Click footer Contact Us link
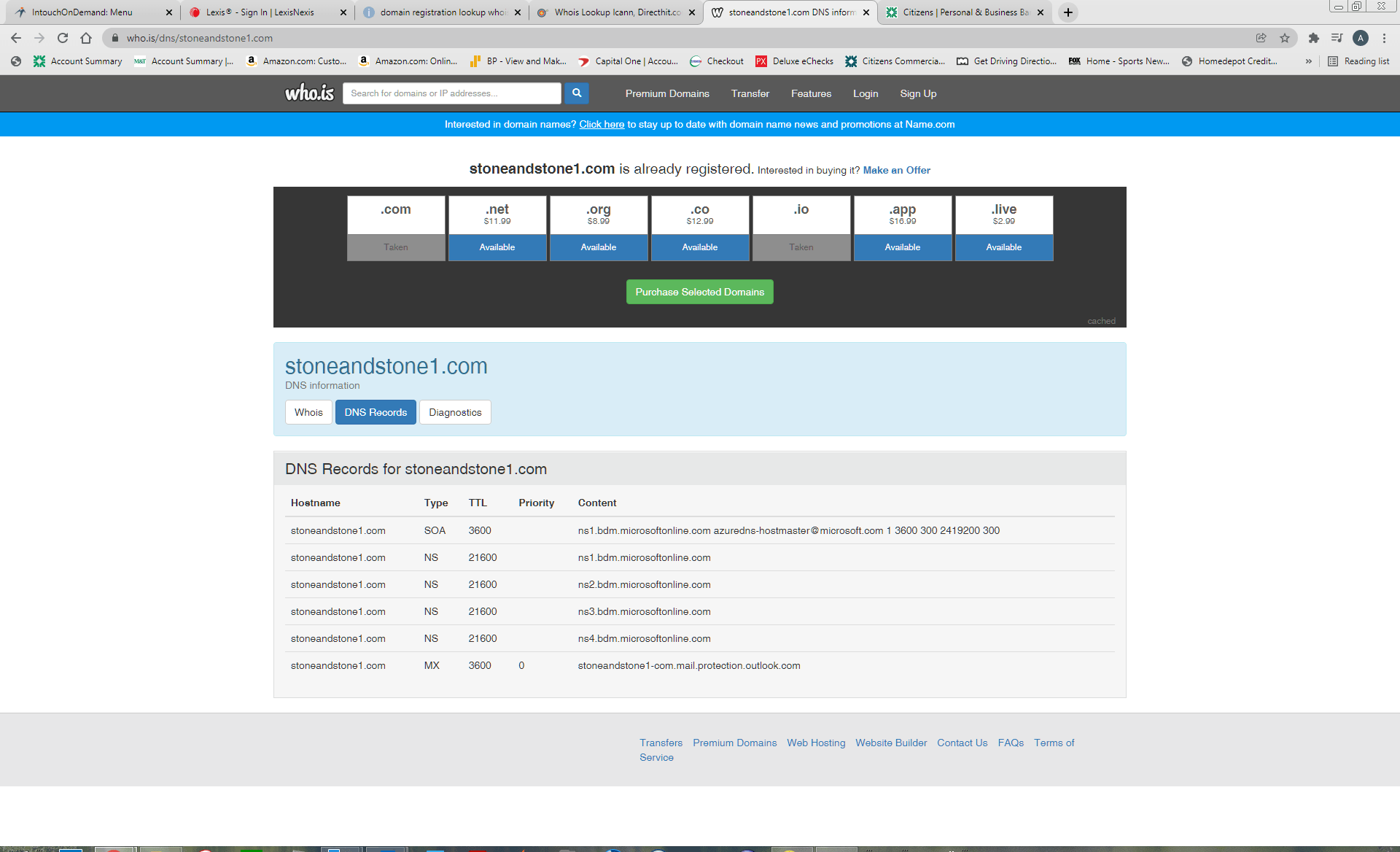 coord(962,743)
